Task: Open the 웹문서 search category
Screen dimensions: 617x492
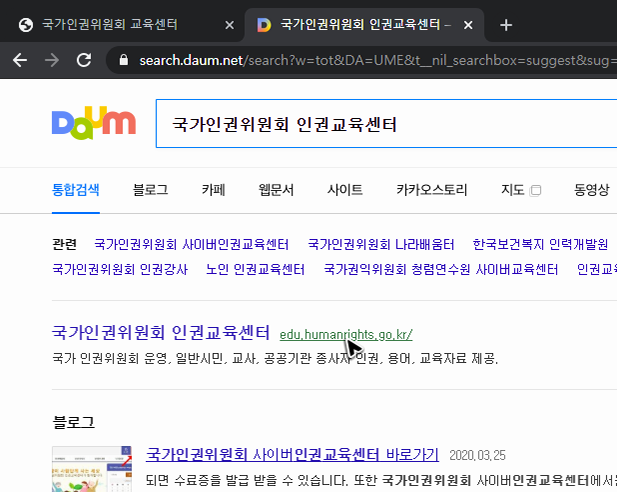Action: 276,190
